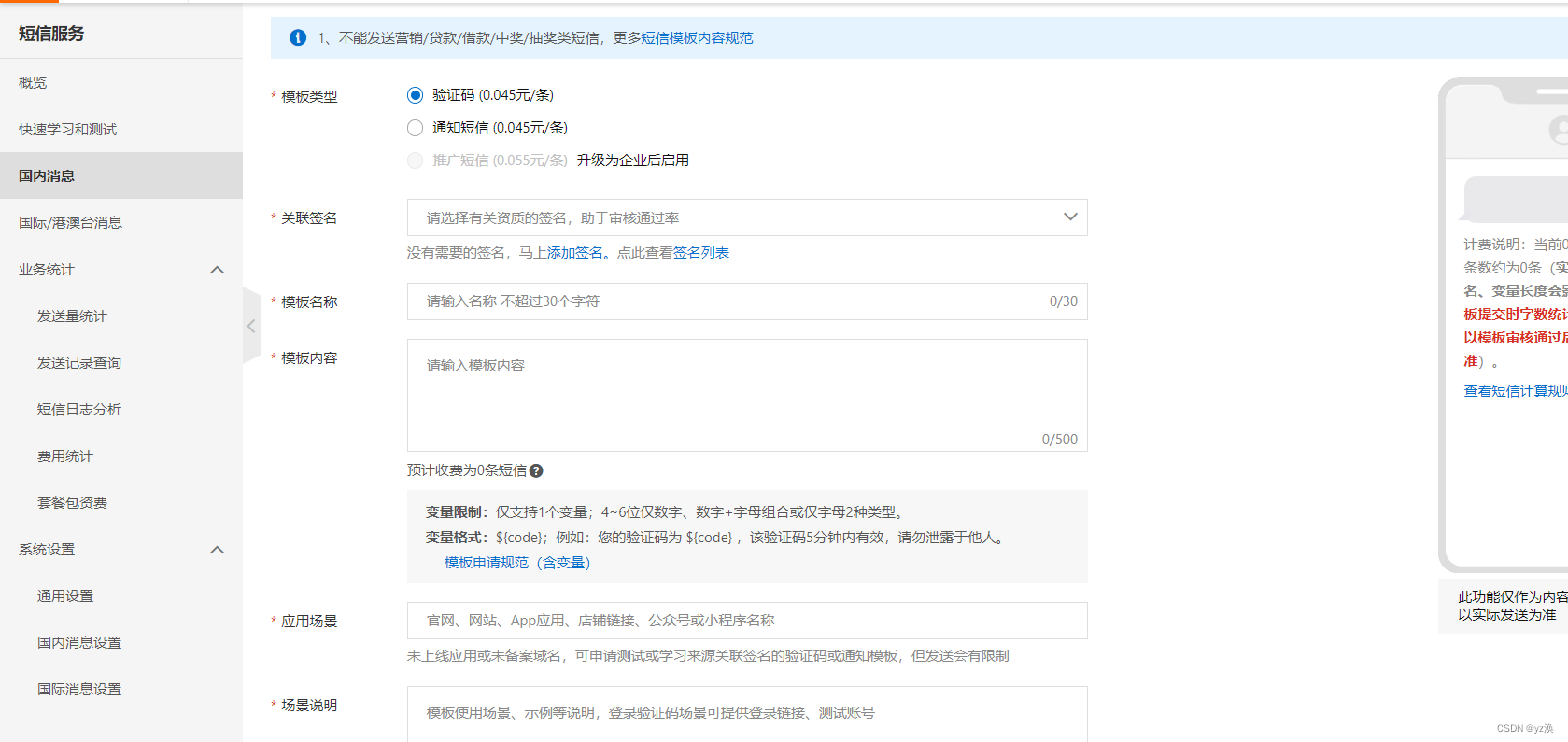1568x742 pixels.
Task: Select the 通知短信 template type radio
Action: click(x=416, y=128)
